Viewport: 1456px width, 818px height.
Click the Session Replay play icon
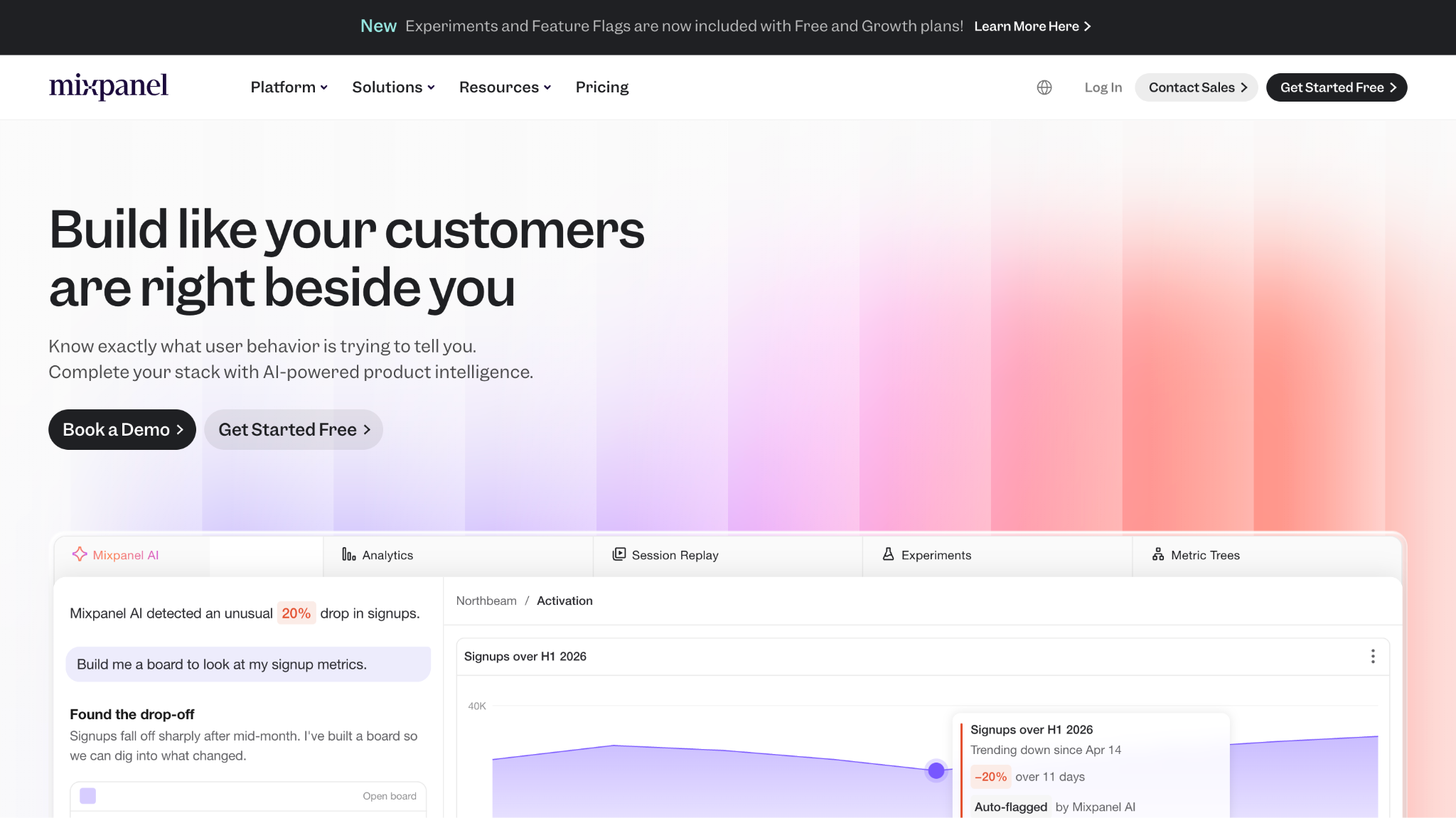(619, 554)
